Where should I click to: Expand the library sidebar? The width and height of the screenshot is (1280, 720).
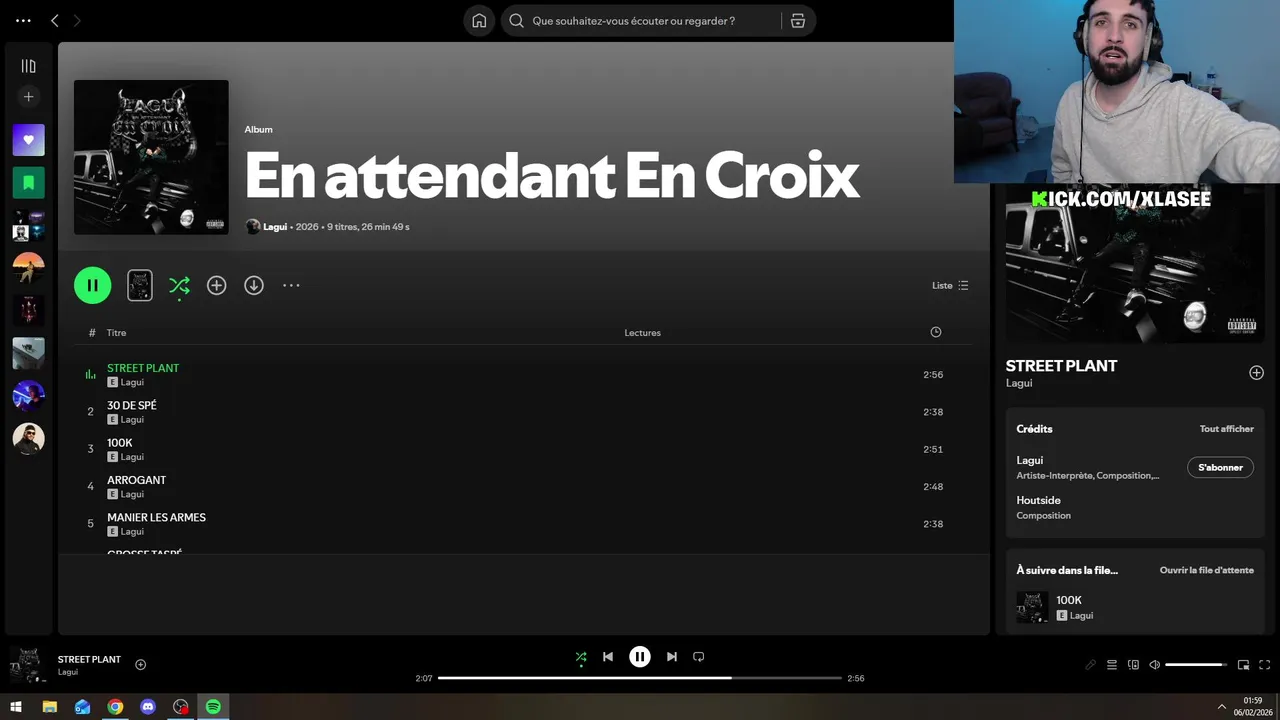(x=28, y=66)
